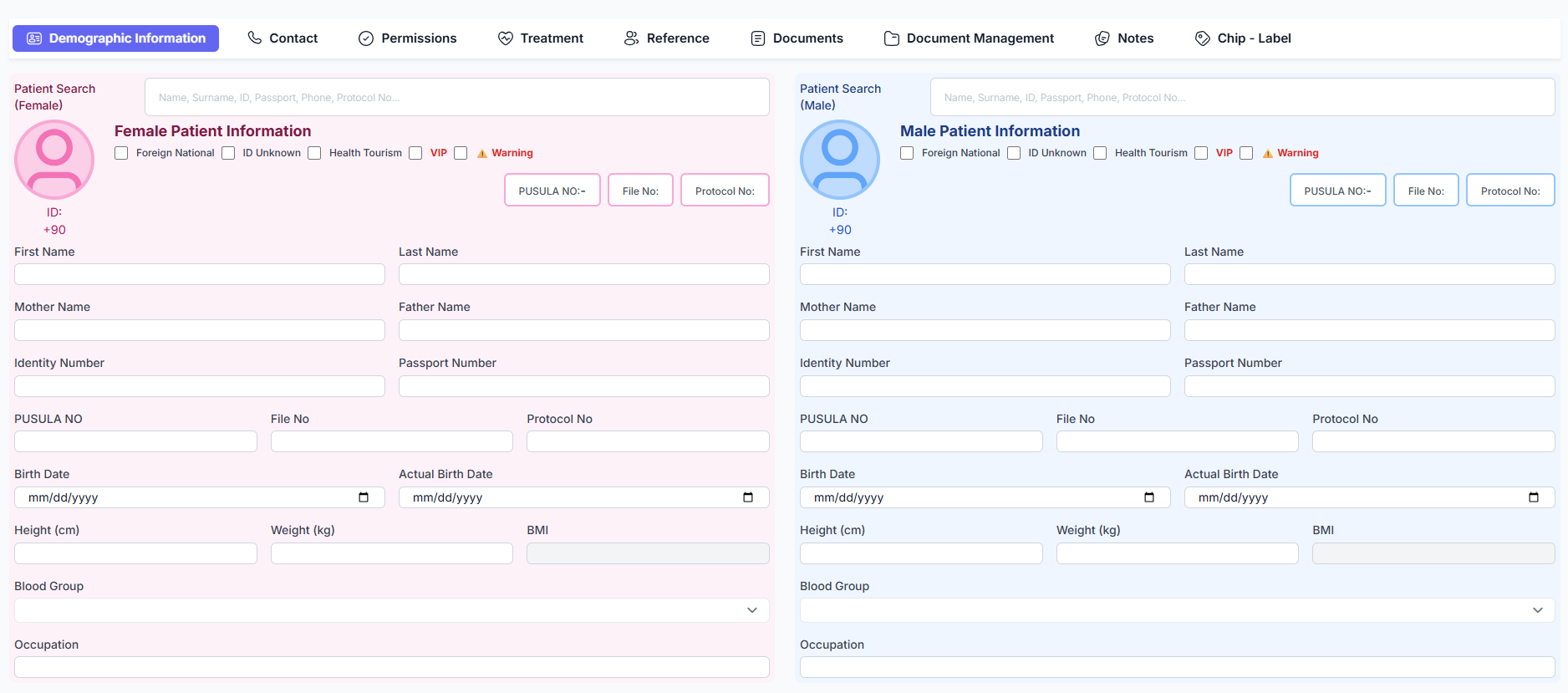Click the female PUSULA NO input field
The height and width of the screenshot is (693, 1568).
pyautogui.click(x=135, y=441)
